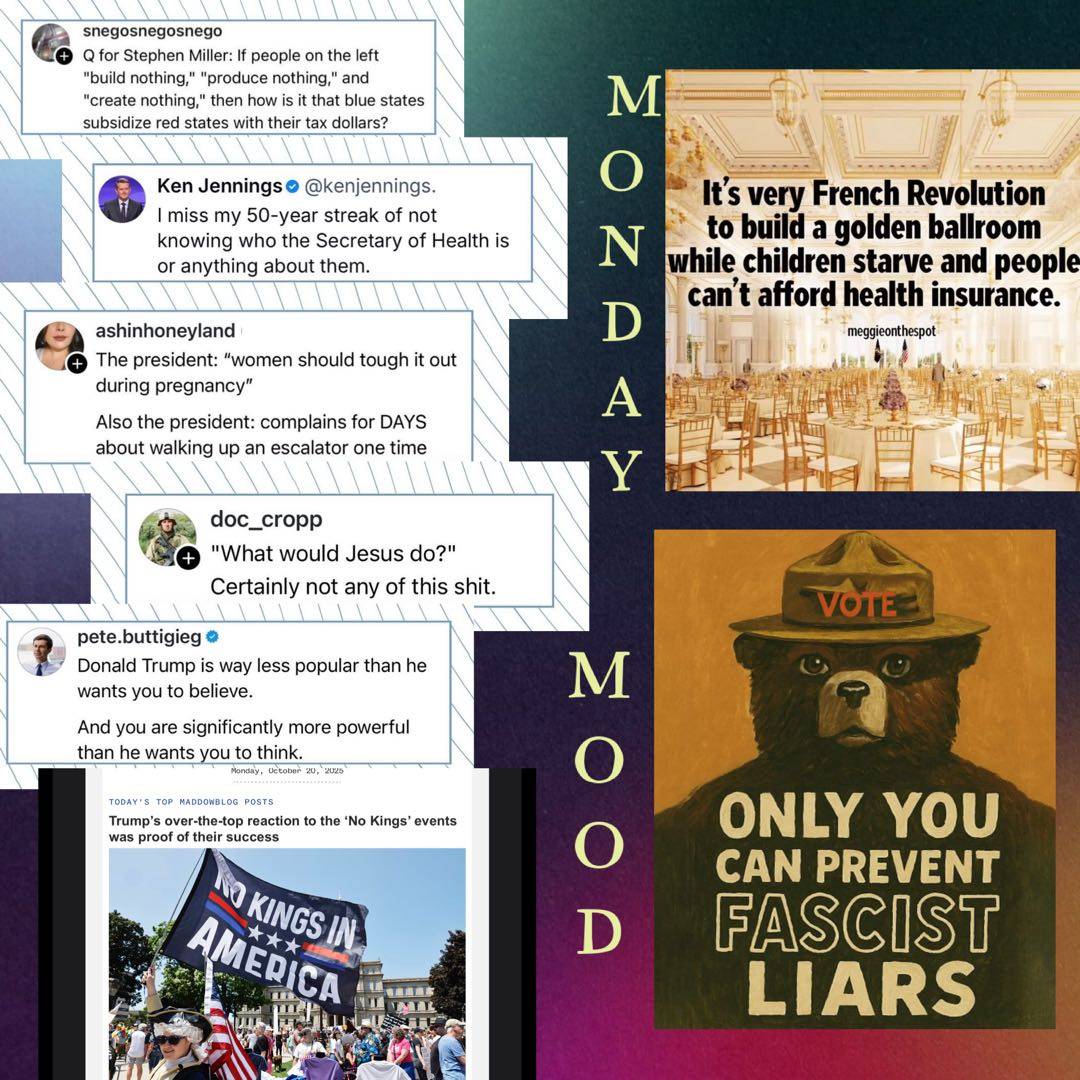Click the ashinhoneyland username
1080x1080 pixels.
165,331
